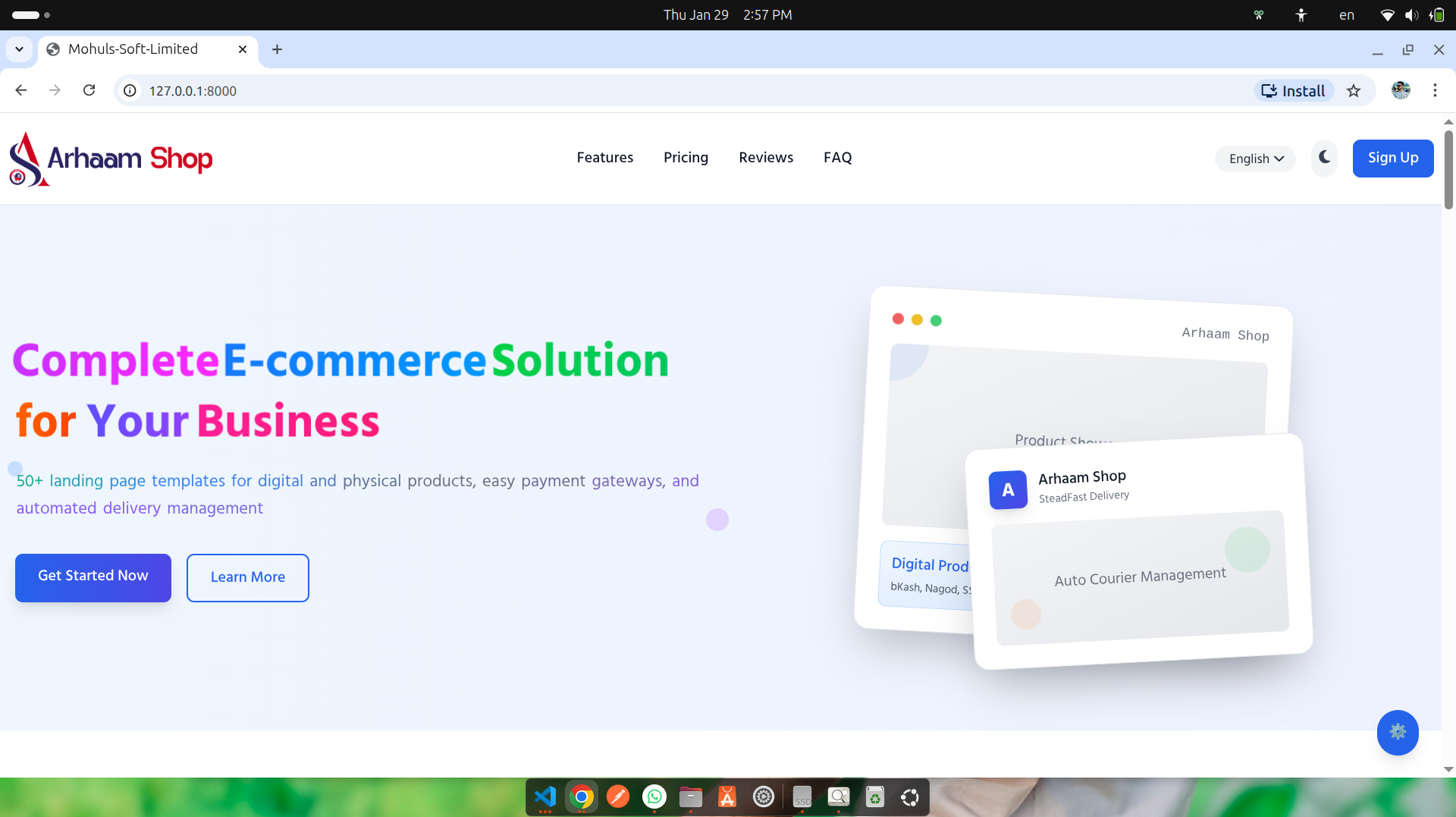The image size is (1456, 817).
Task: Click the Arhaam Shop logo in the header
Action: (x=111, y=159)
